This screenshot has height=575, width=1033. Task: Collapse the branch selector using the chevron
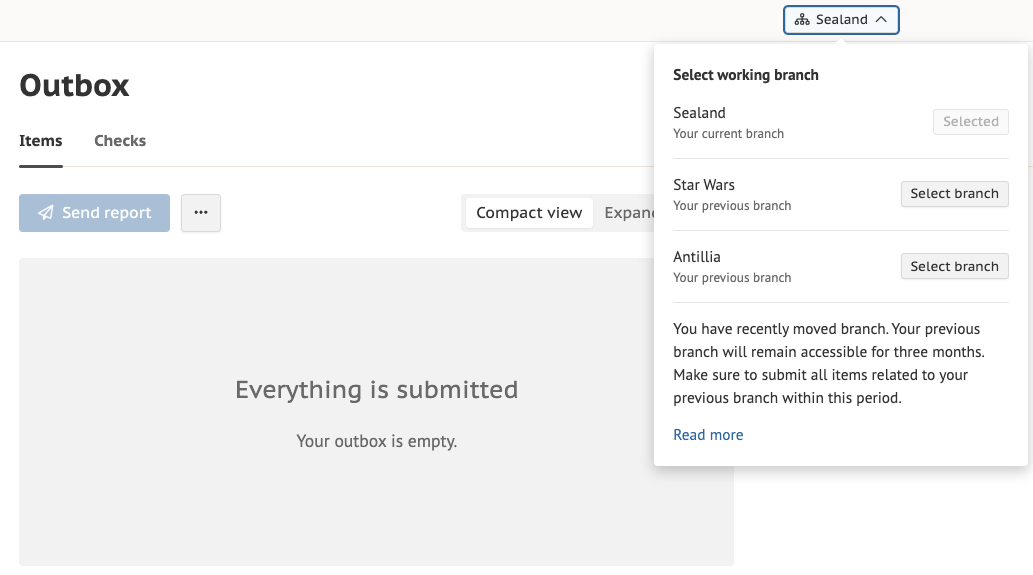(x=881, y=20)
